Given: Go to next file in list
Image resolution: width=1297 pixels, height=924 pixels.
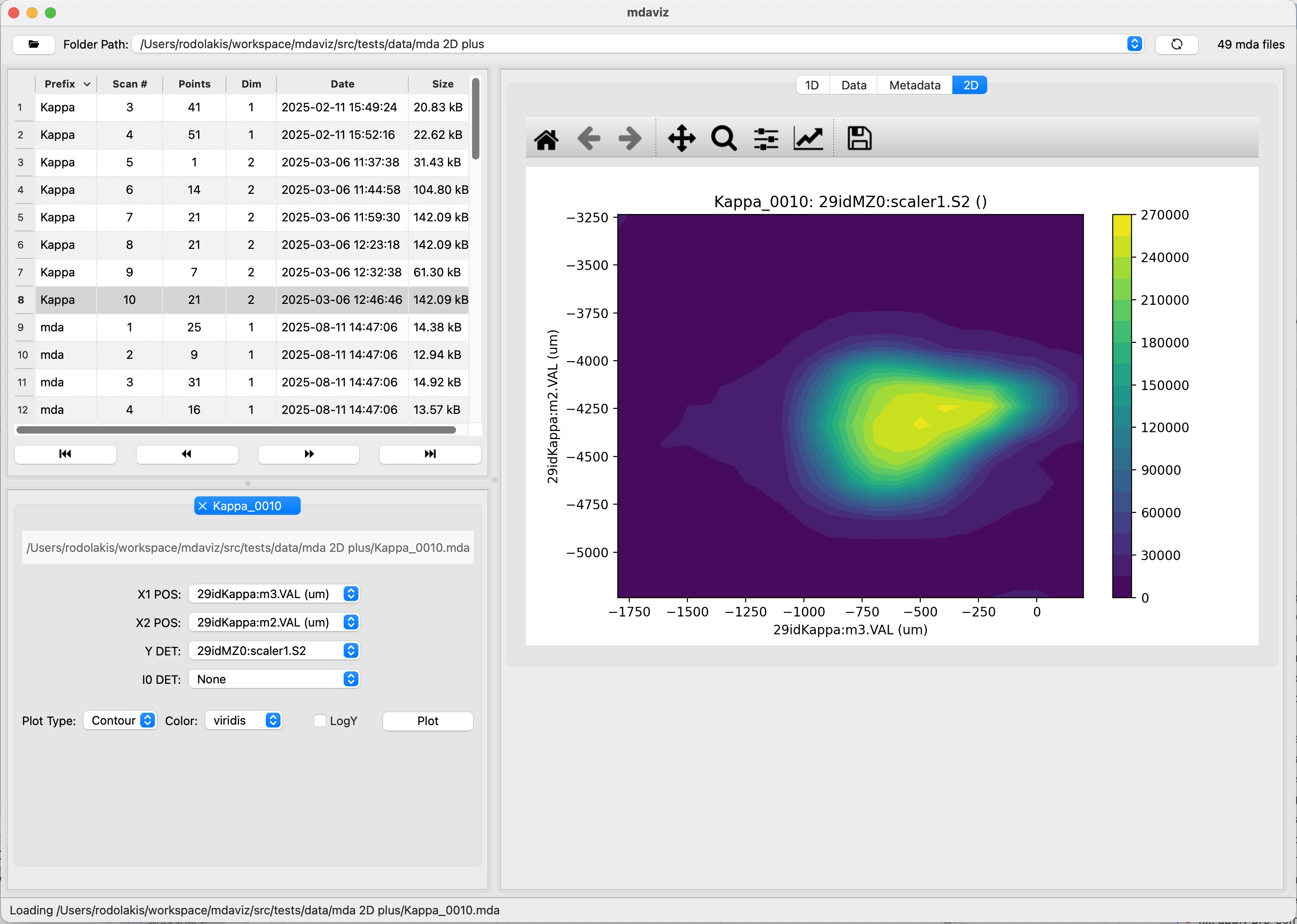Looking at the screenshot, I should 309,453.
